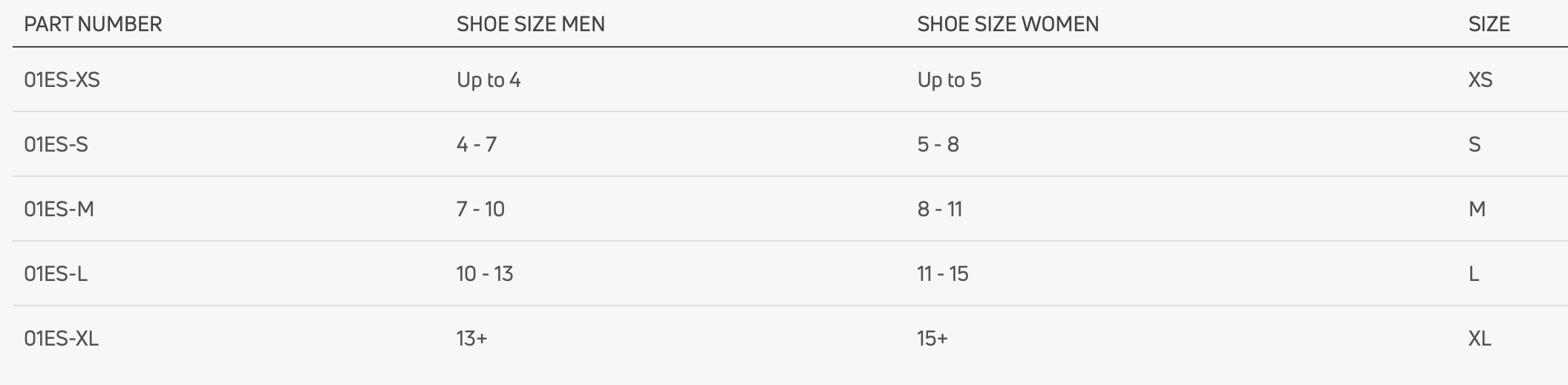The height and width of the screenshot is (385, 1568).
Task: Click the women's "11 - 15" size cell
Action: (x=942, y=274)
